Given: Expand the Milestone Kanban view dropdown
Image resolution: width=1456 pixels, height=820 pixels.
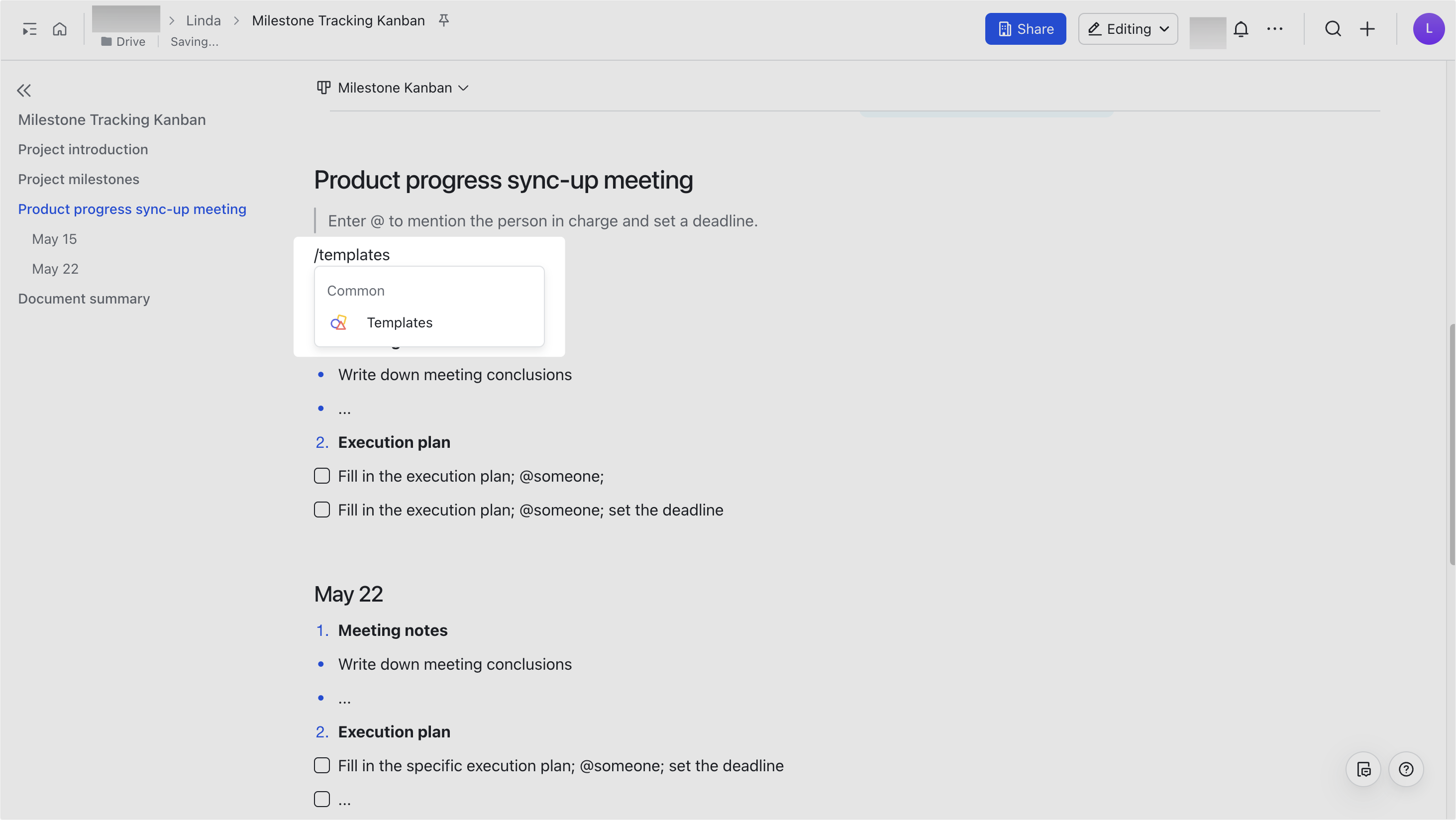Looking at the screenshot, I should (463, 88).
